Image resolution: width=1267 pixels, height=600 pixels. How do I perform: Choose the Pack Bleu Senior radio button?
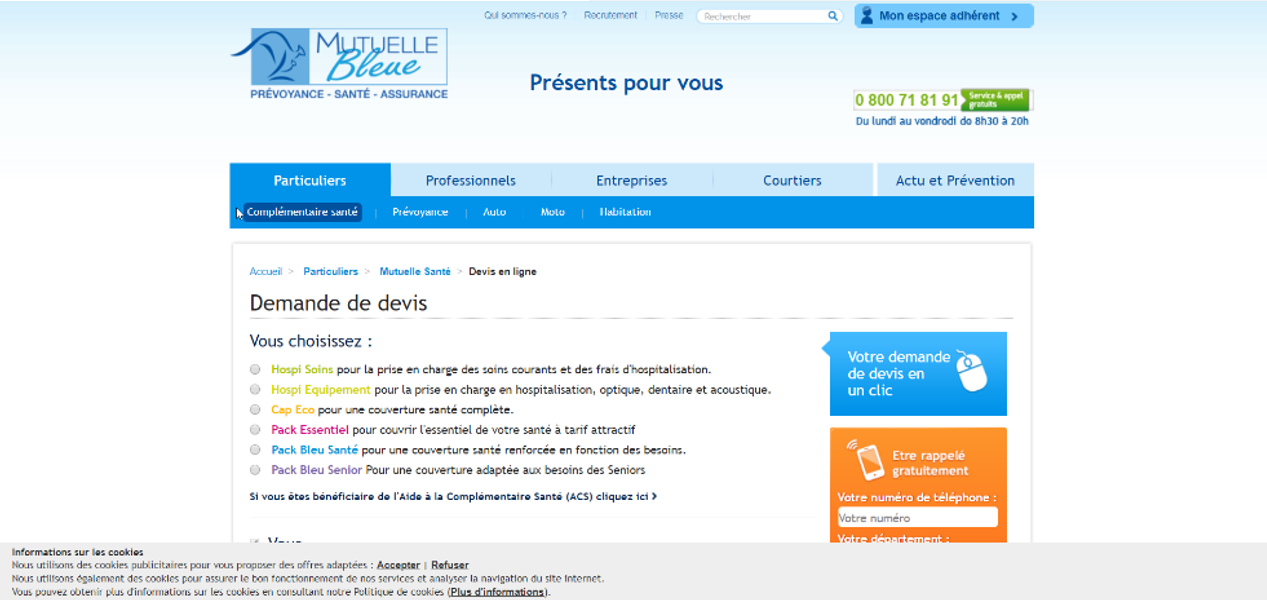point(255,470)
